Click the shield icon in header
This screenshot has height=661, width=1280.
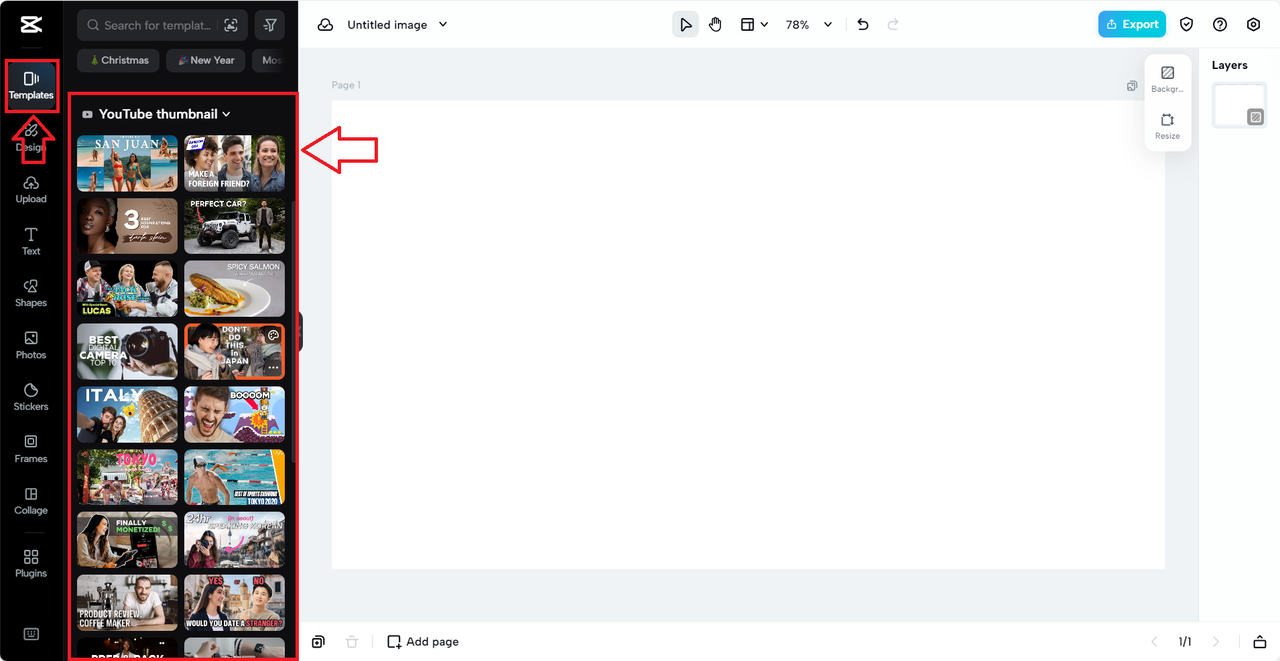click(x=1187, y=25)
